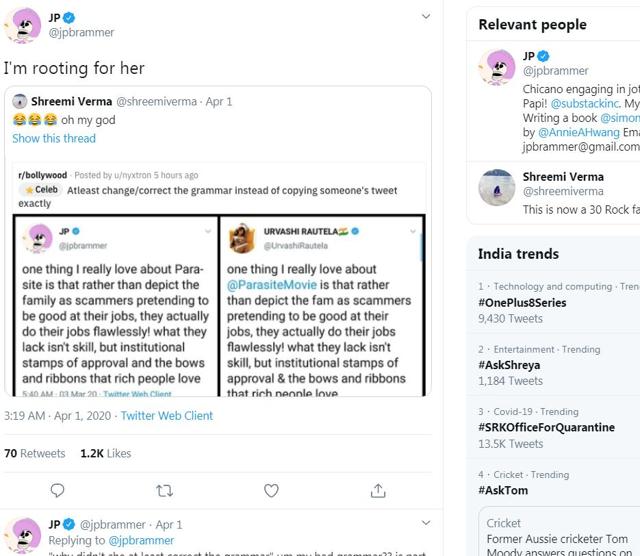Open the Twitter Web Client link
This screenshot has height=556, width=640.
tap(167, 416)
